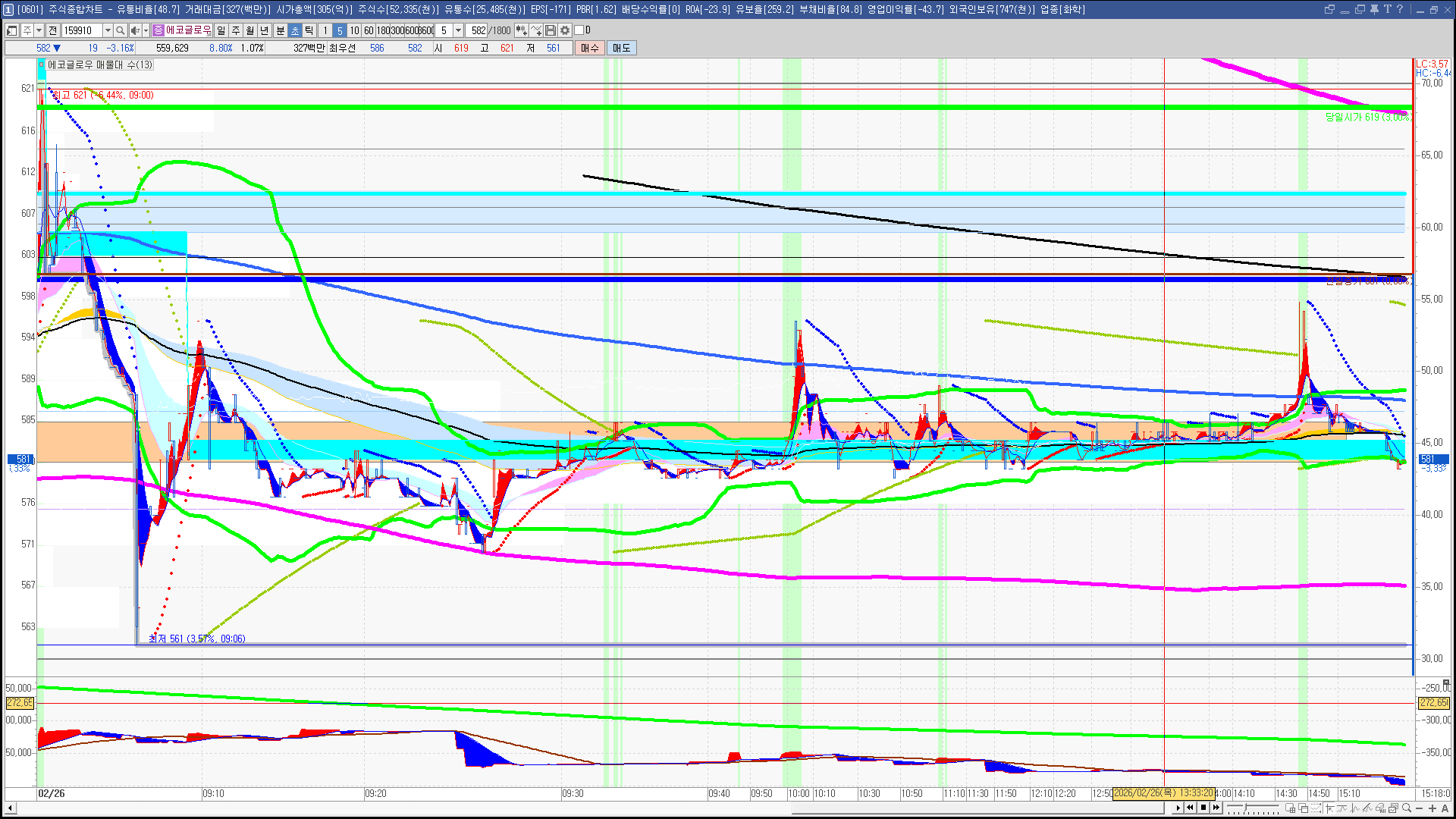Zoom out using the minus icon at bottom right
This screenshot has height=819, width=1456.
(1420, 808)
